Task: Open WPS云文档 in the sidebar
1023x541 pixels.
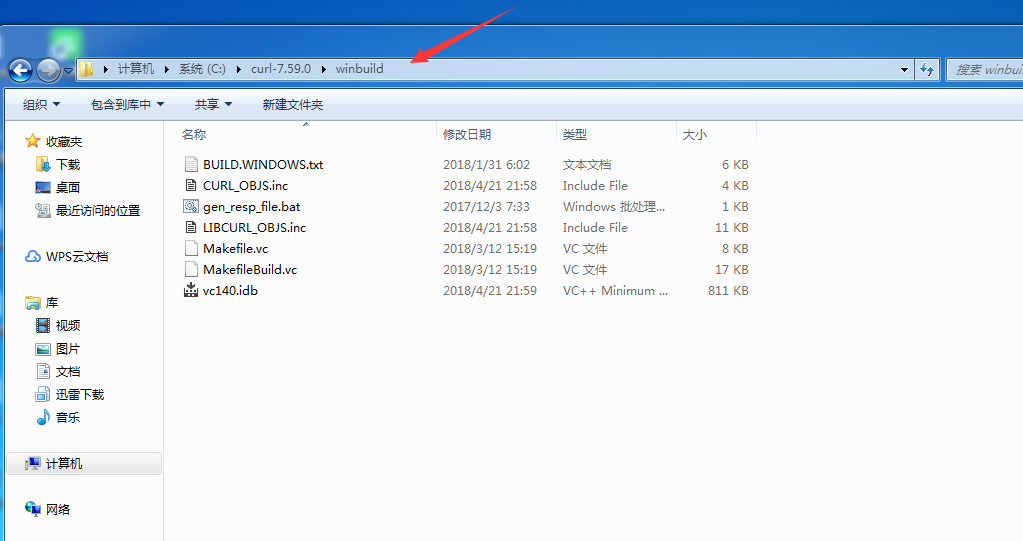Action: coord(77,256)
